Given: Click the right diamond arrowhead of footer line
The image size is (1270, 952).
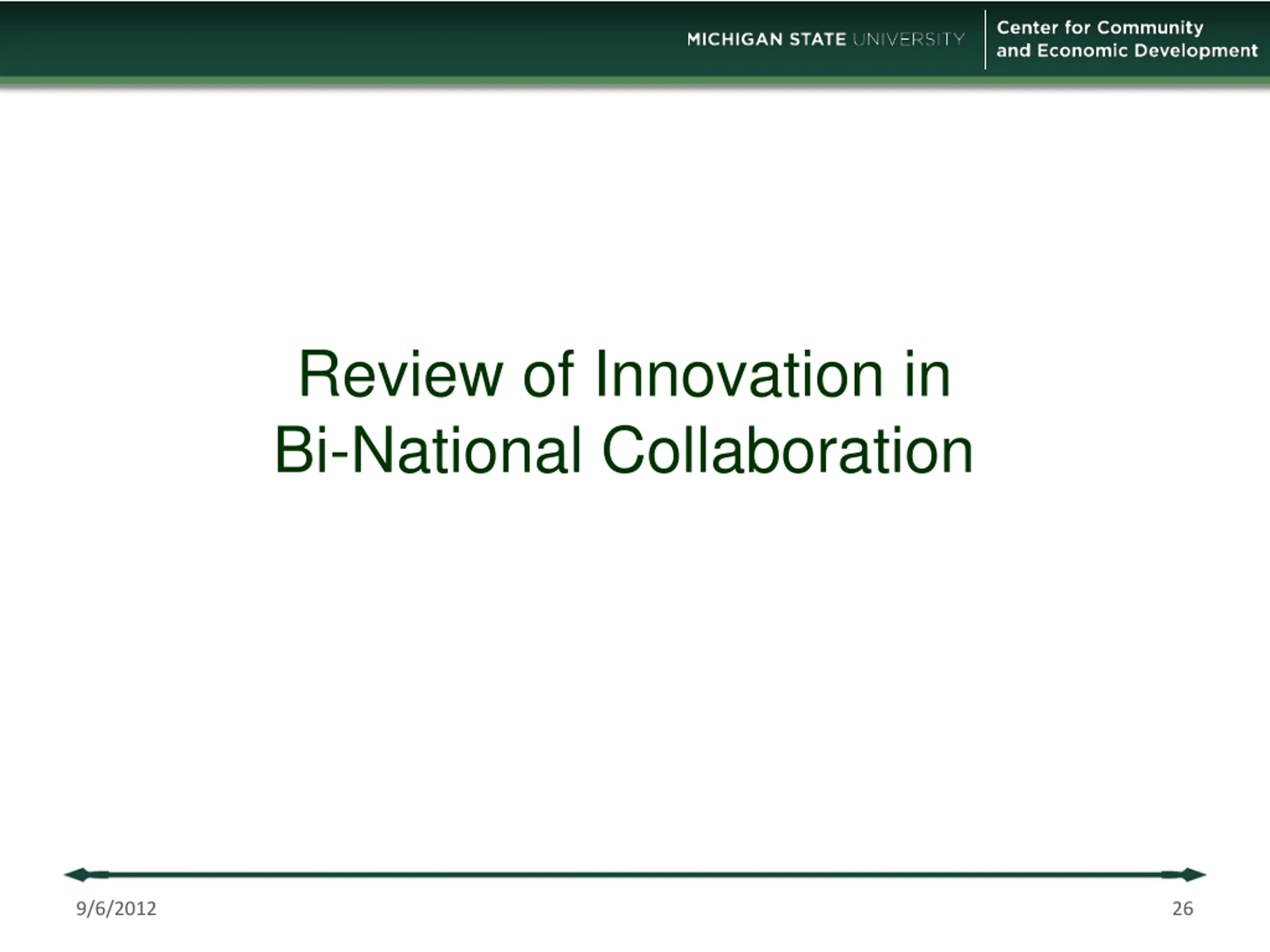Looking at the screenshot, I should point(1191,875).
